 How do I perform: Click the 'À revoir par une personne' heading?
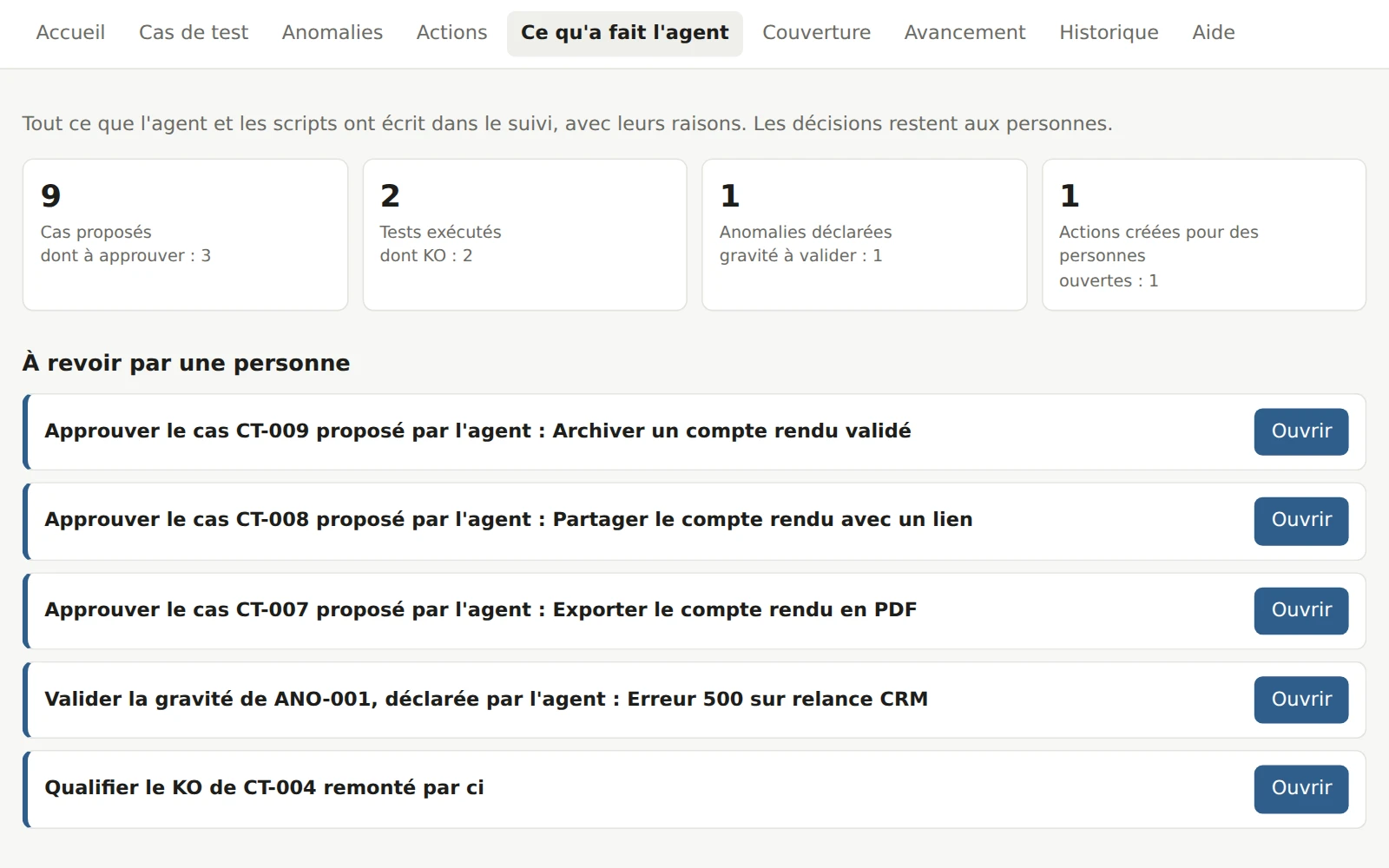pyautogui.click(x=186, y=363)
